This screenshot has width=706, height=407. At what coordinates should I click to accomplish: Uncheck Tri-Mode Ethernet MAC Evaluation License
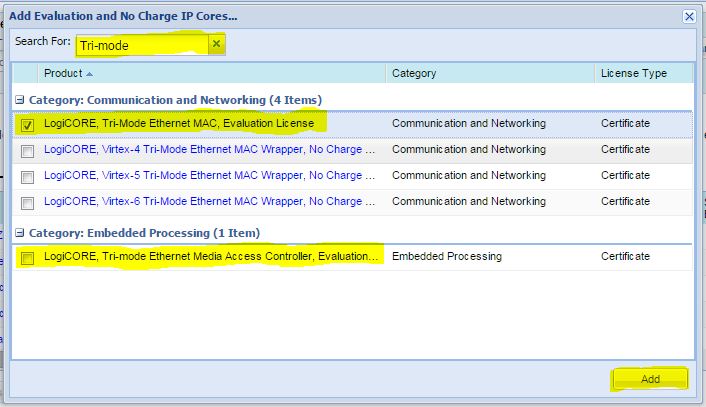[x=27, y=125]
